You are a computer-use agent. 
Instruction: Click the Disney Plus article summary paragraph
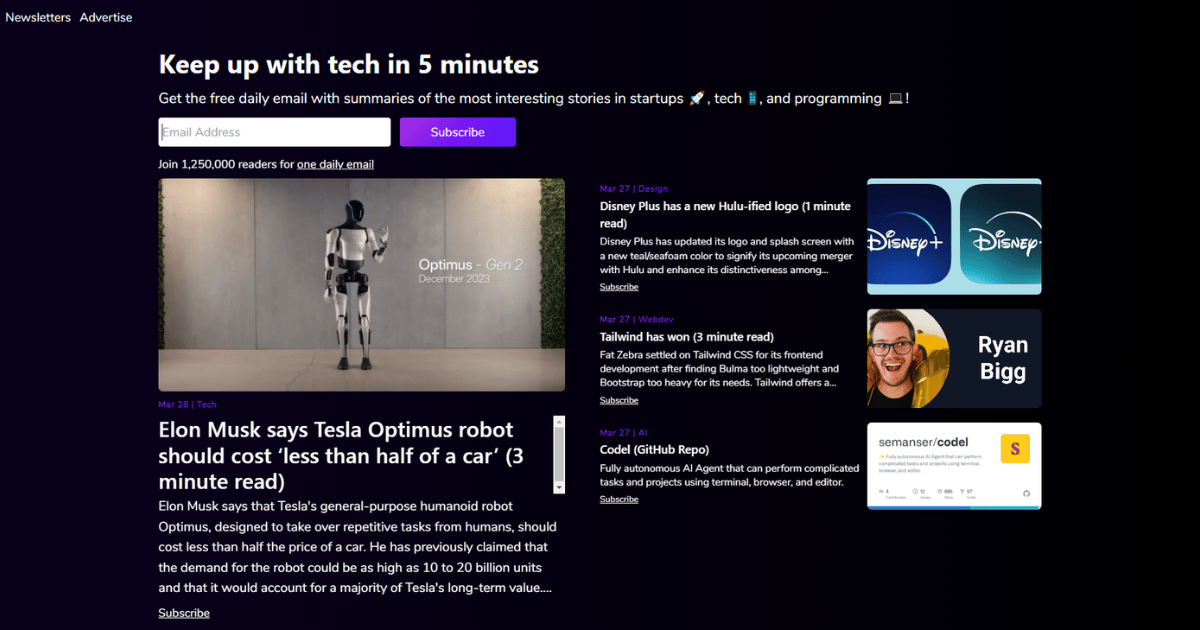tap(727, 255)
